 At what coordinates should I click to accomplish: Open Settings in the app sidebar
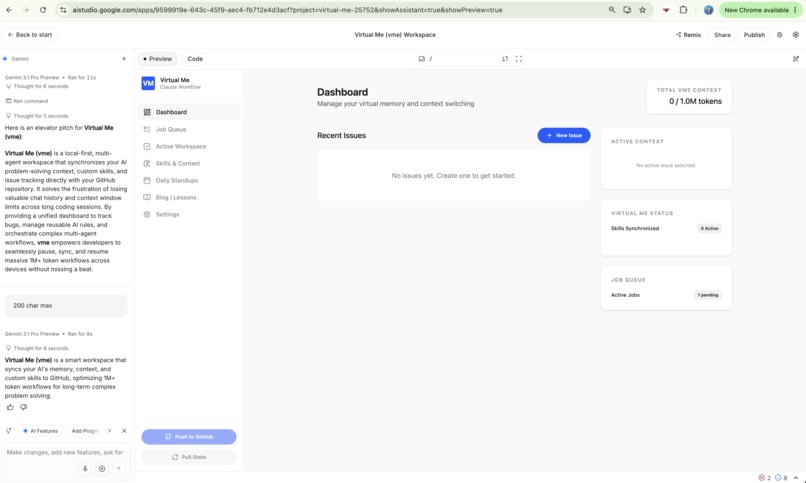pos(189,214)
